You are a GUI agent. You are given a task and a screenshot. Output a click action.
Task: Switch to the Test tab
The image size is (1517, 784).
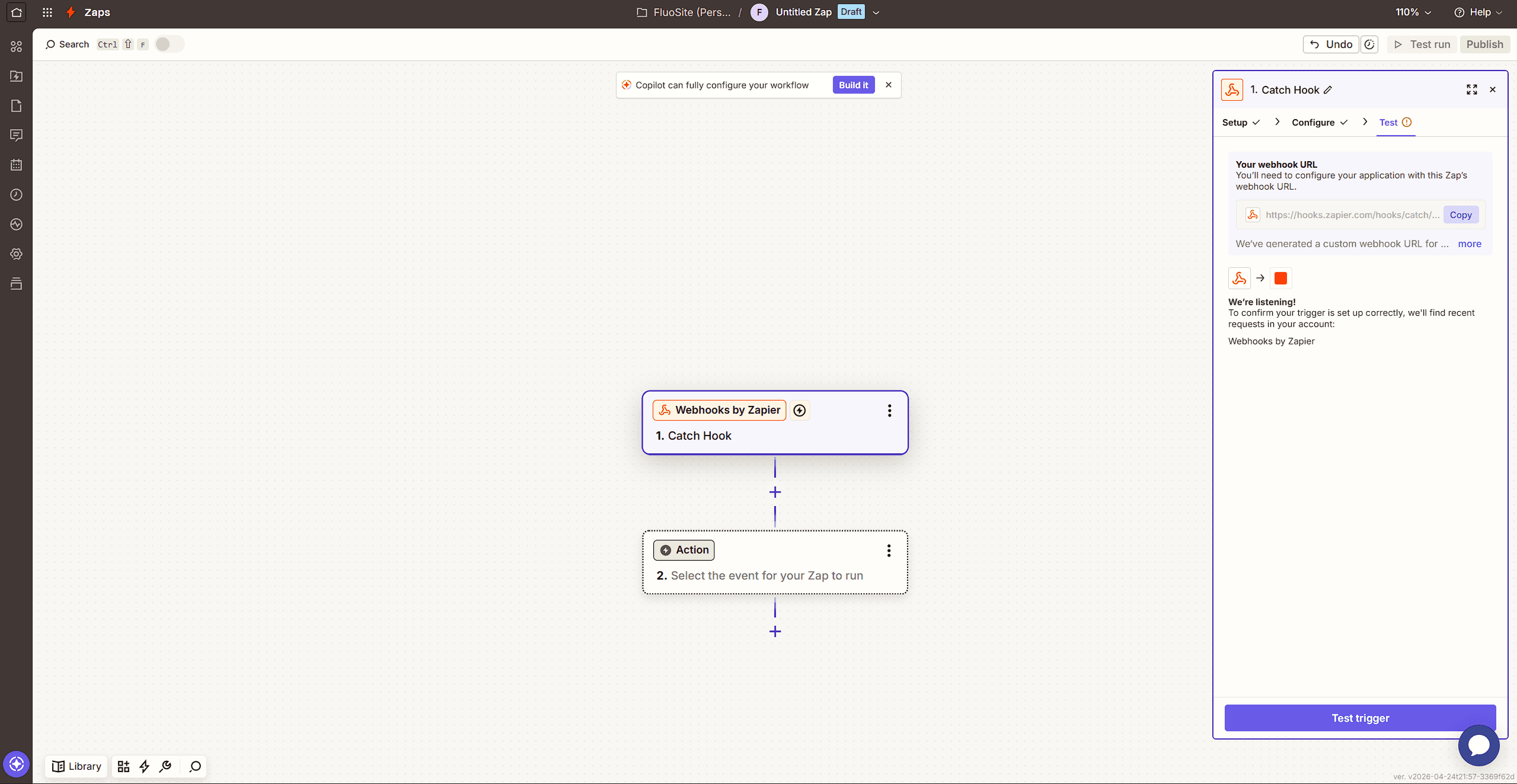[x=1395, y=122]
